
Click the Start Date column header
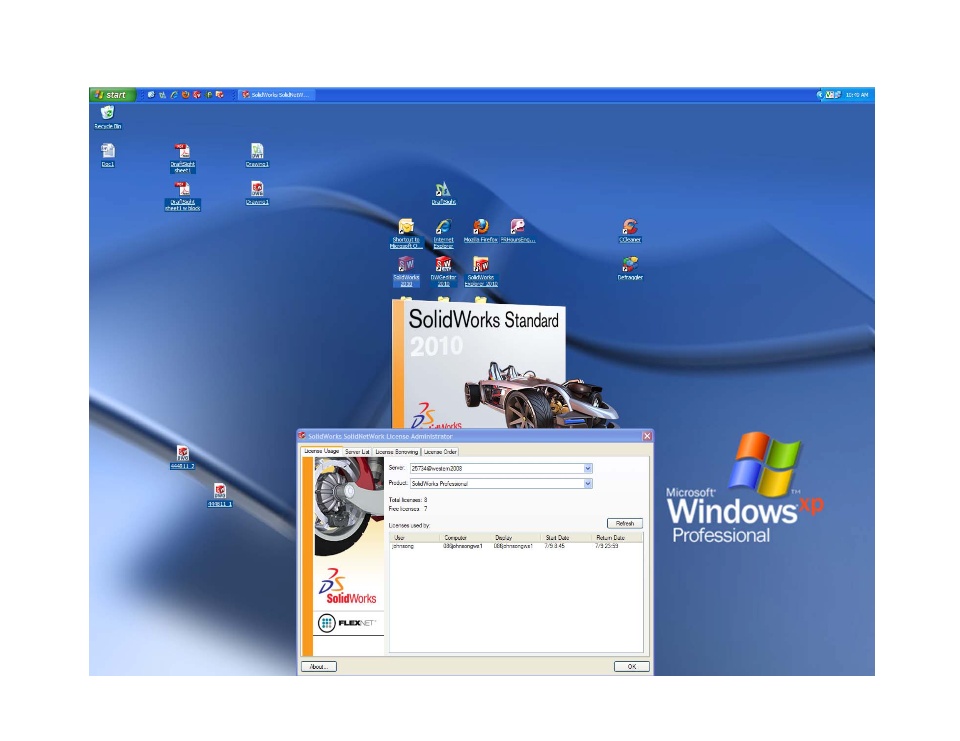pyautogui.click(x=566, y=538)
